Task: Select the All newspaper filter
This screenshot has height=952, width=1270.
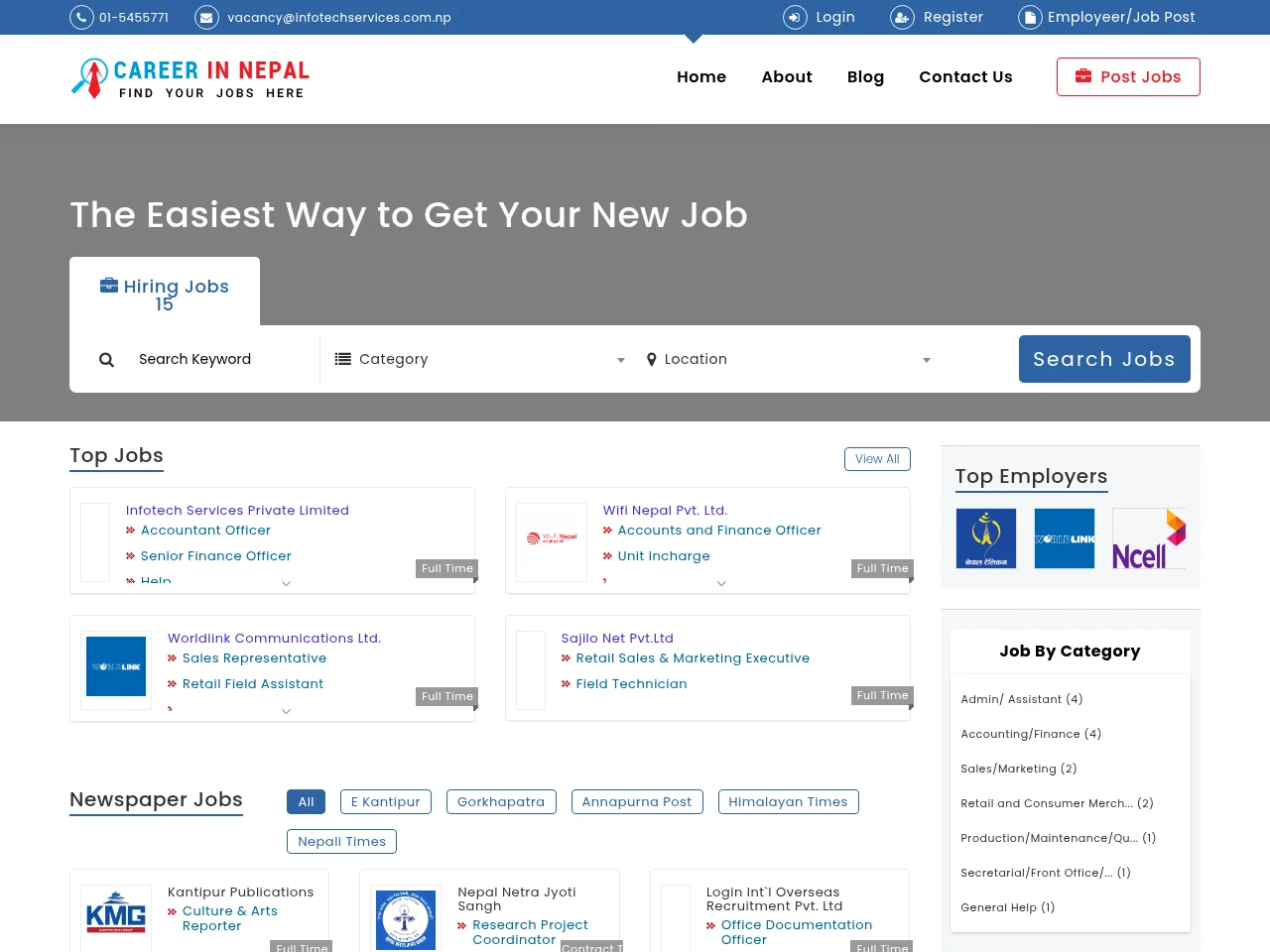Action: coord(306,801)
